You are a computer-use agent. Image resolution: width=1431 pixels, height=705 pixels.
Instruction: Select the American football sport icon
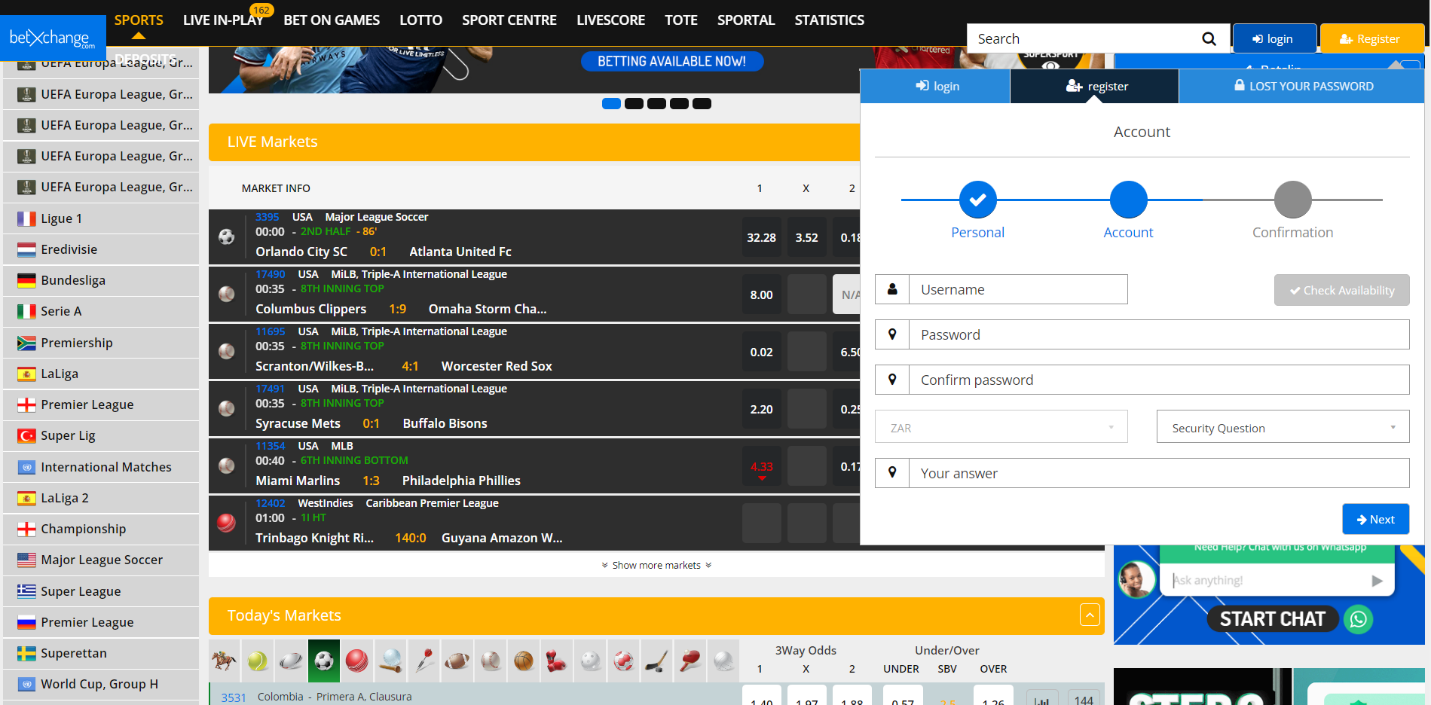pyautogui.click(x=457, y=661)
